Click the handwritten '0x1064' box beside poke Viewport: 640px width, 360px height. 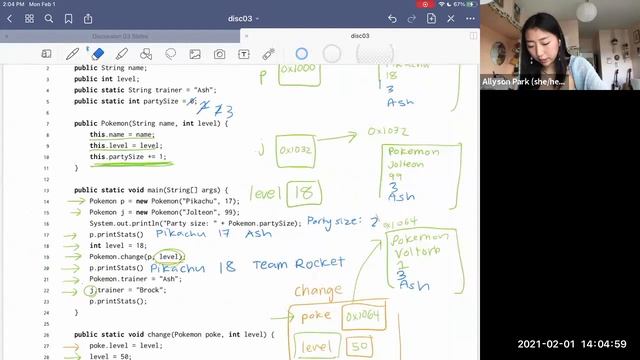pyautogui.click(x=363, y=316)
